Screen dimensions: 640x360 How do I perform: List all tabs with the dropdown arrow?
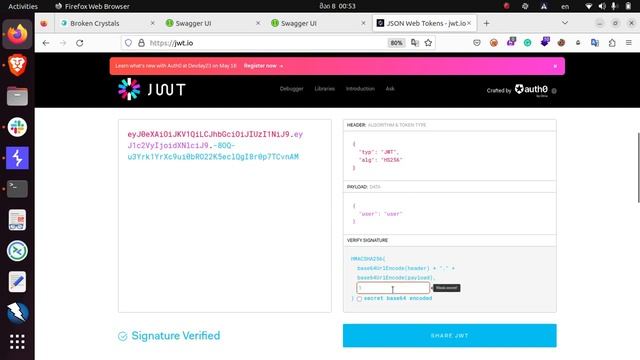pyautogui.click(x=565, y=23)
